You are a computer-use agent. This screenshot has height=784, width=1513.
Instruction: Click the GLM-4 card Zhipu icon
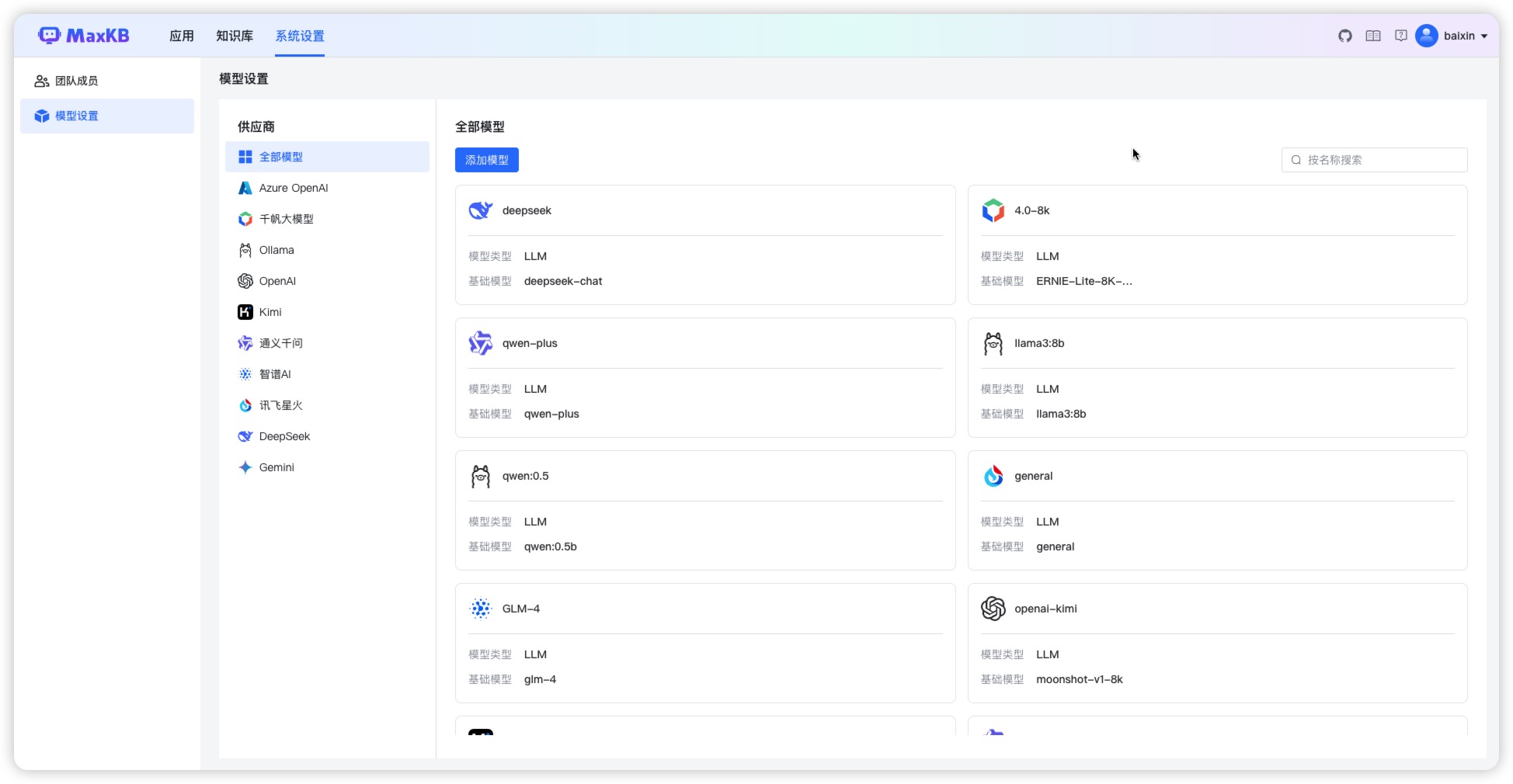click(481, 609)
